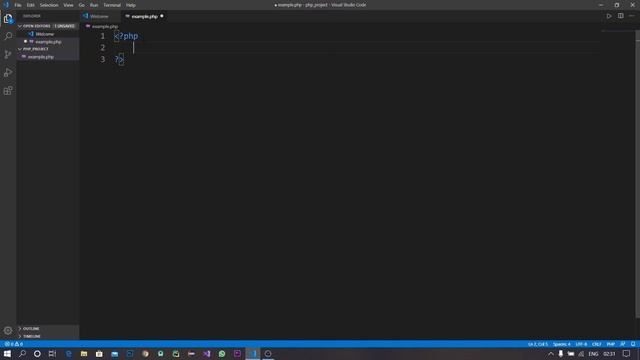The image size is (640, 360).
Task: Open Task View on the taskbar
Action: (x=52, y=354)
